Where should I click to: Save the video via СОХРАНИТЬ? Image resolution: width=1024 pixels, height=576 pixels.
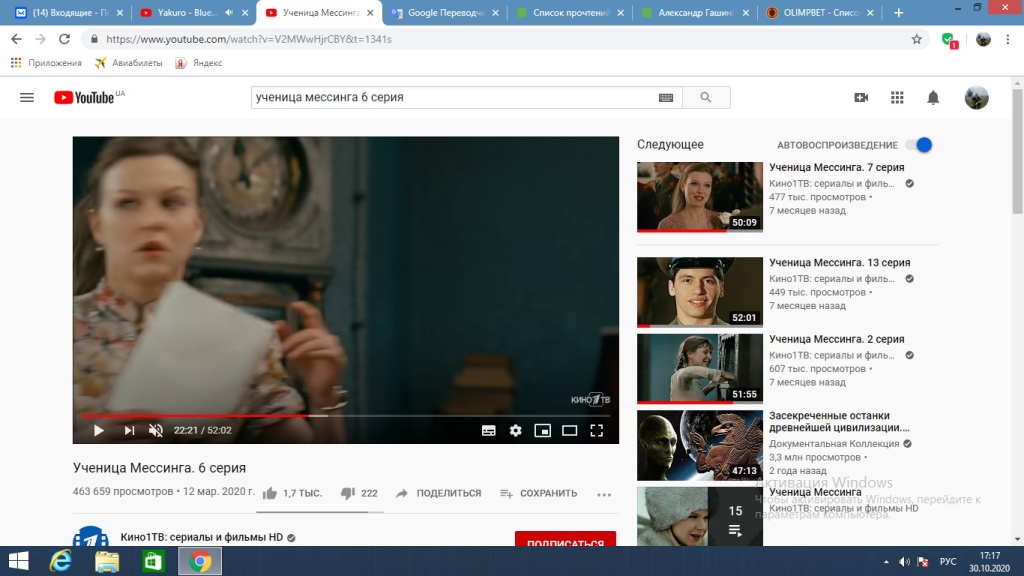pos(539,493)
